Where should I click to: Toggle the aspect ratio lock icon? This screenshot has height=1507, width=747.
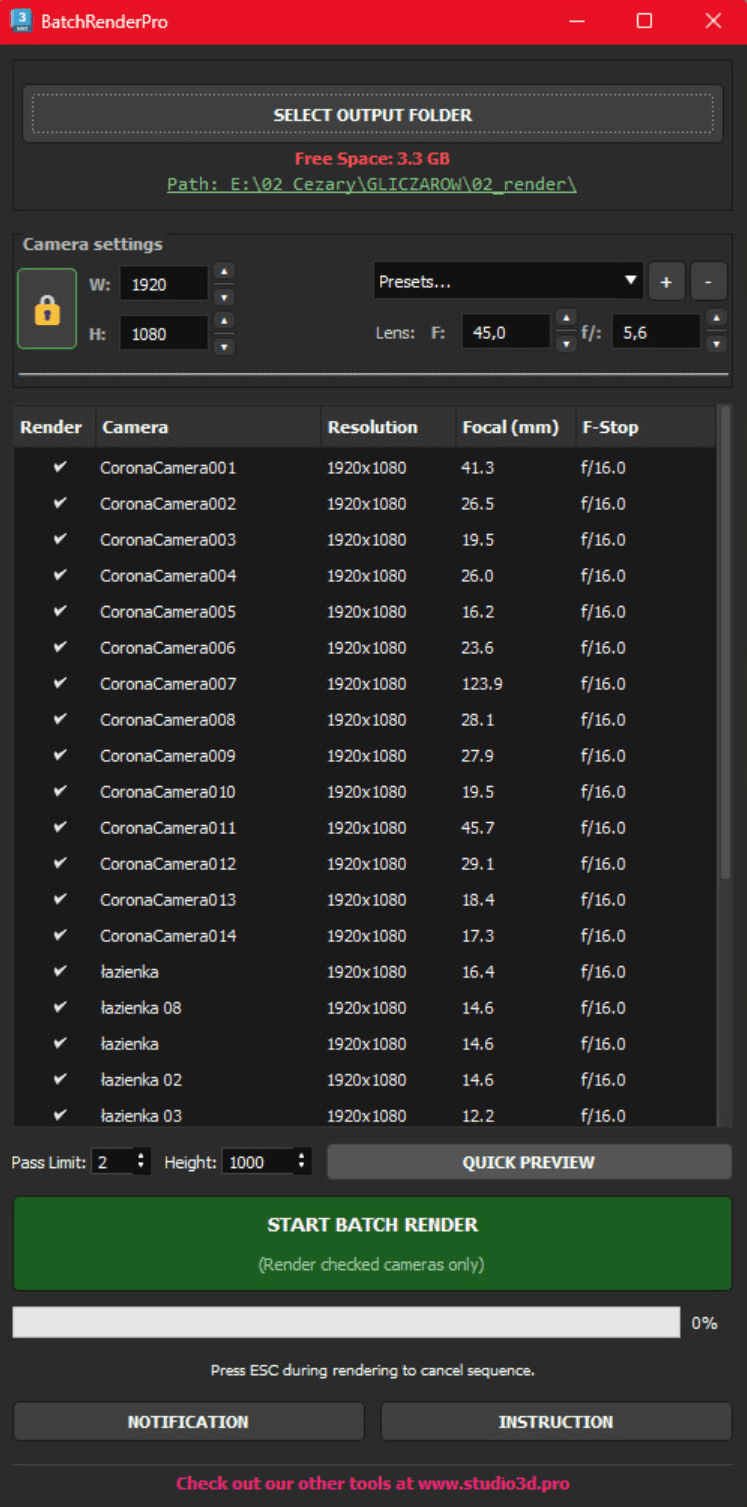click(x=47, y=309)
